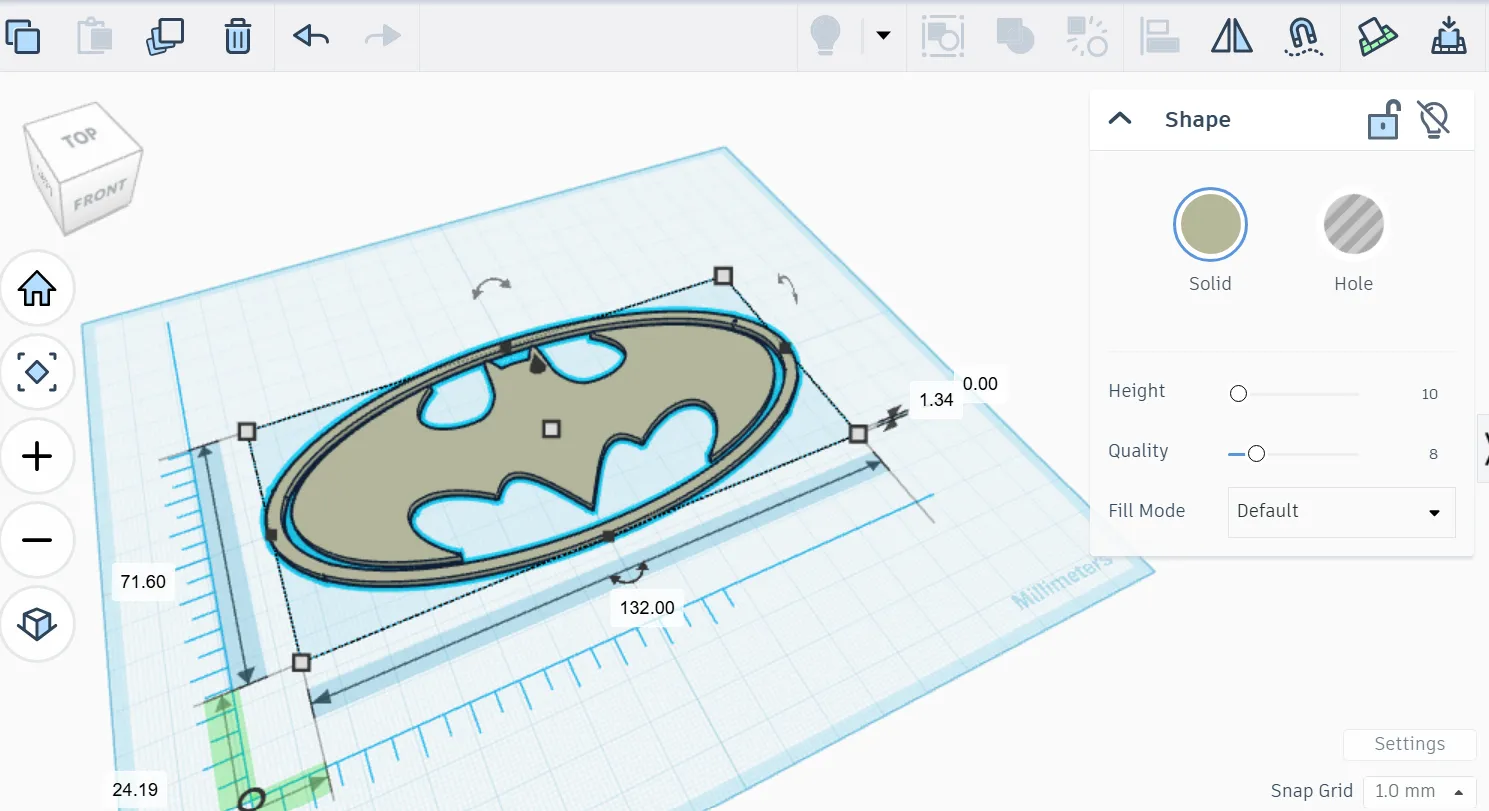This screenshot has height=811, width=1489.
Task: Delete the selected shape
Action: point(237,36)
